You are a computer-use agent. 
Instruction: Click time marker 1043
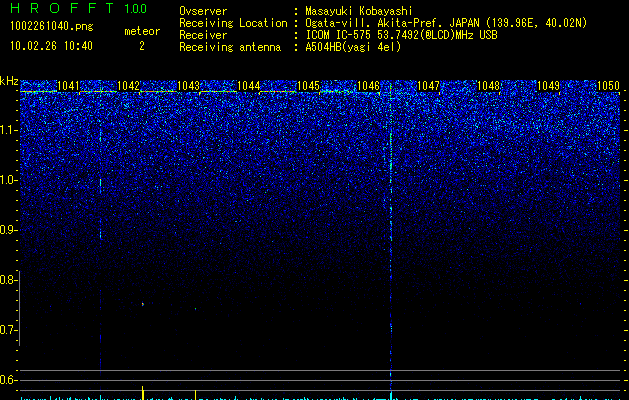click(188, 85)
